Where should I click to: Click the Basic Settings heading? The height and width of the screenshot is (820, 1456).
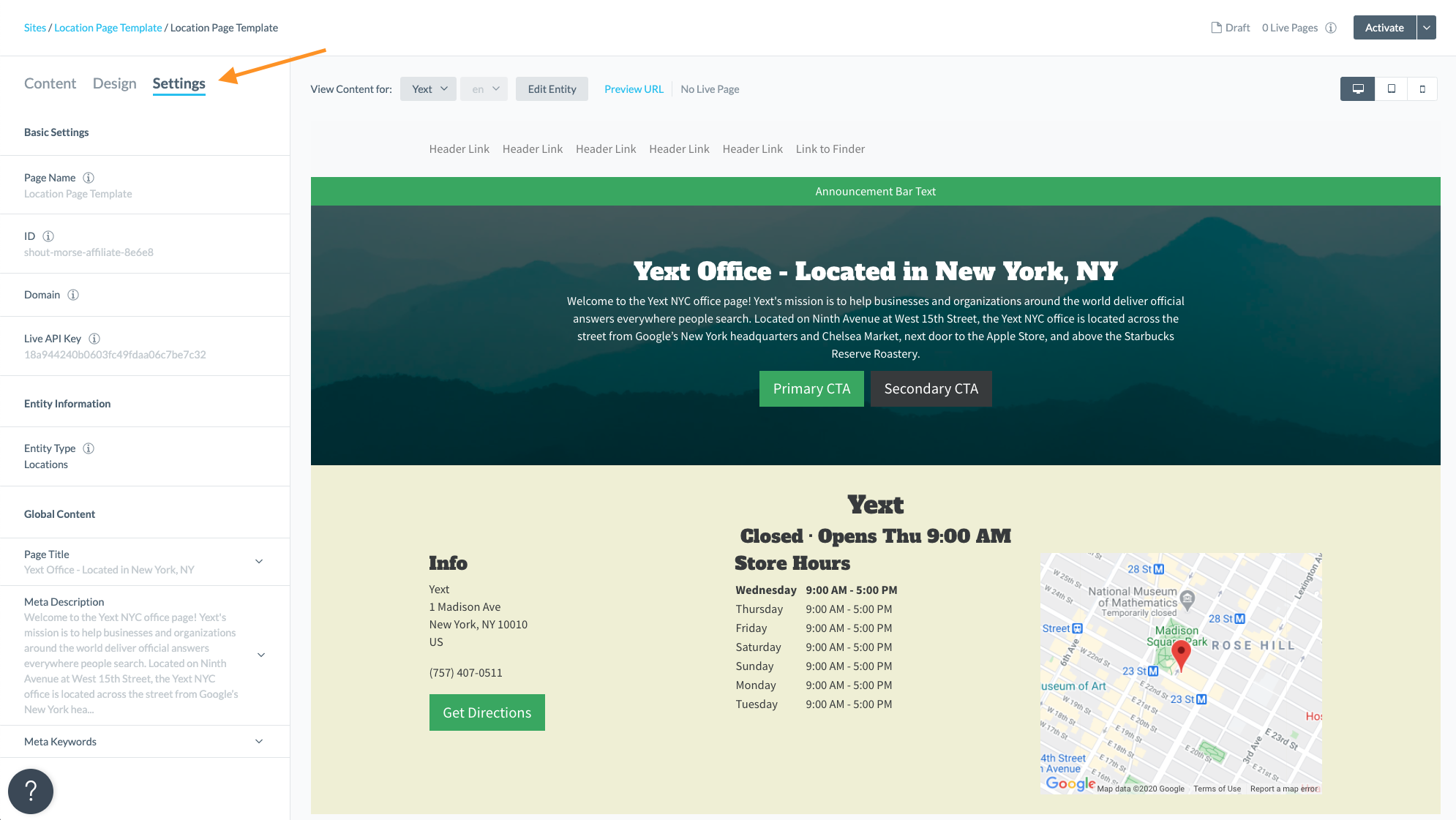(x=56, y=132)
